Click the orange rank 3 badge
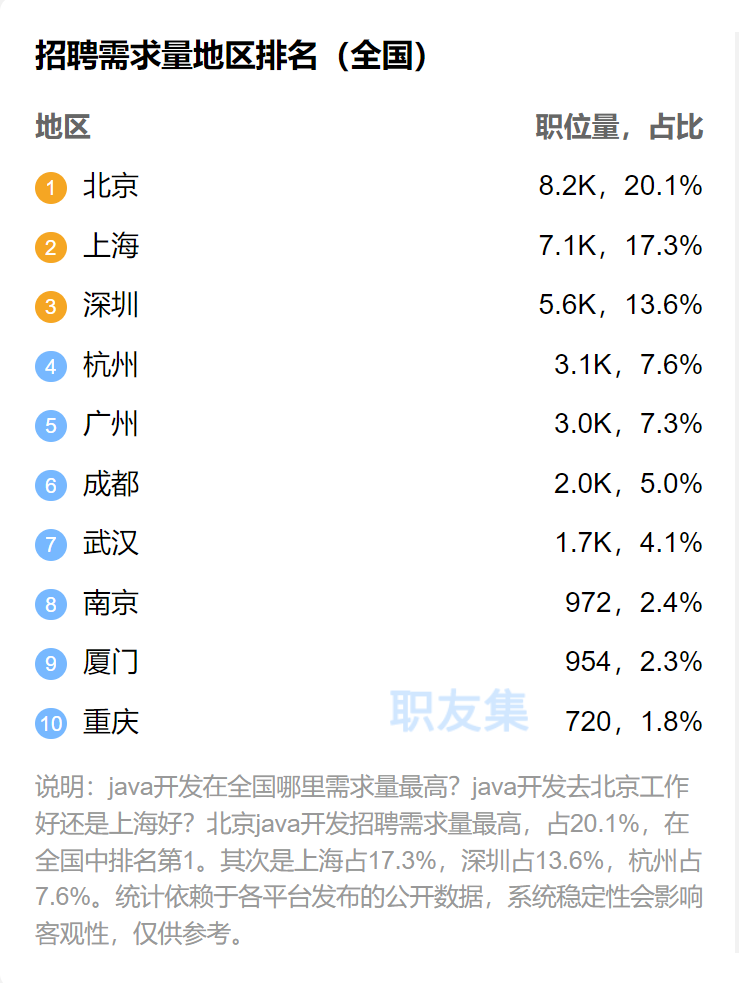The width and height of the screenshot is (748, 983). (x=51, y=306)
